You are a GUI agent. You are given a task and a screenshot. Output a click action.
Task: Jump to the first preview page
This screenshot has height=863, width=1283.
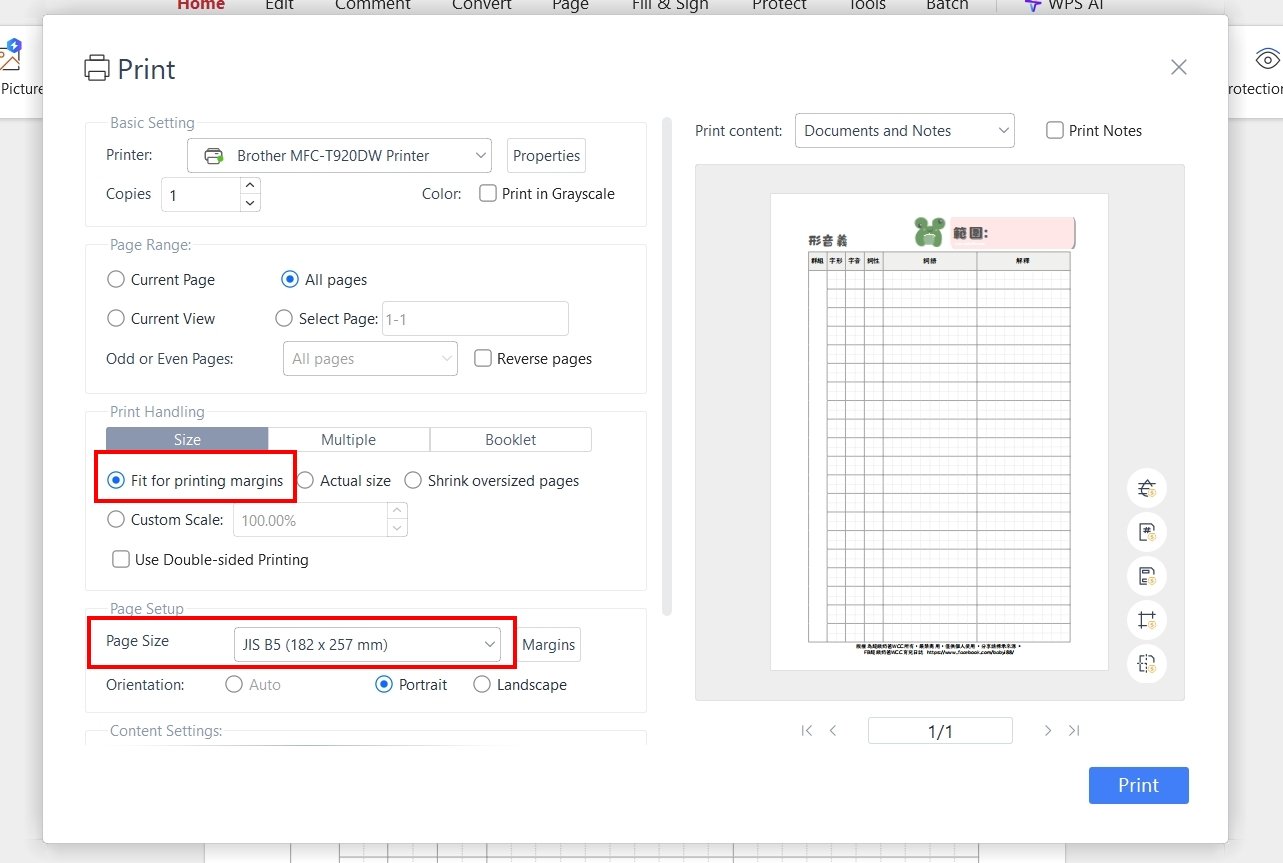tap(806, 731)
